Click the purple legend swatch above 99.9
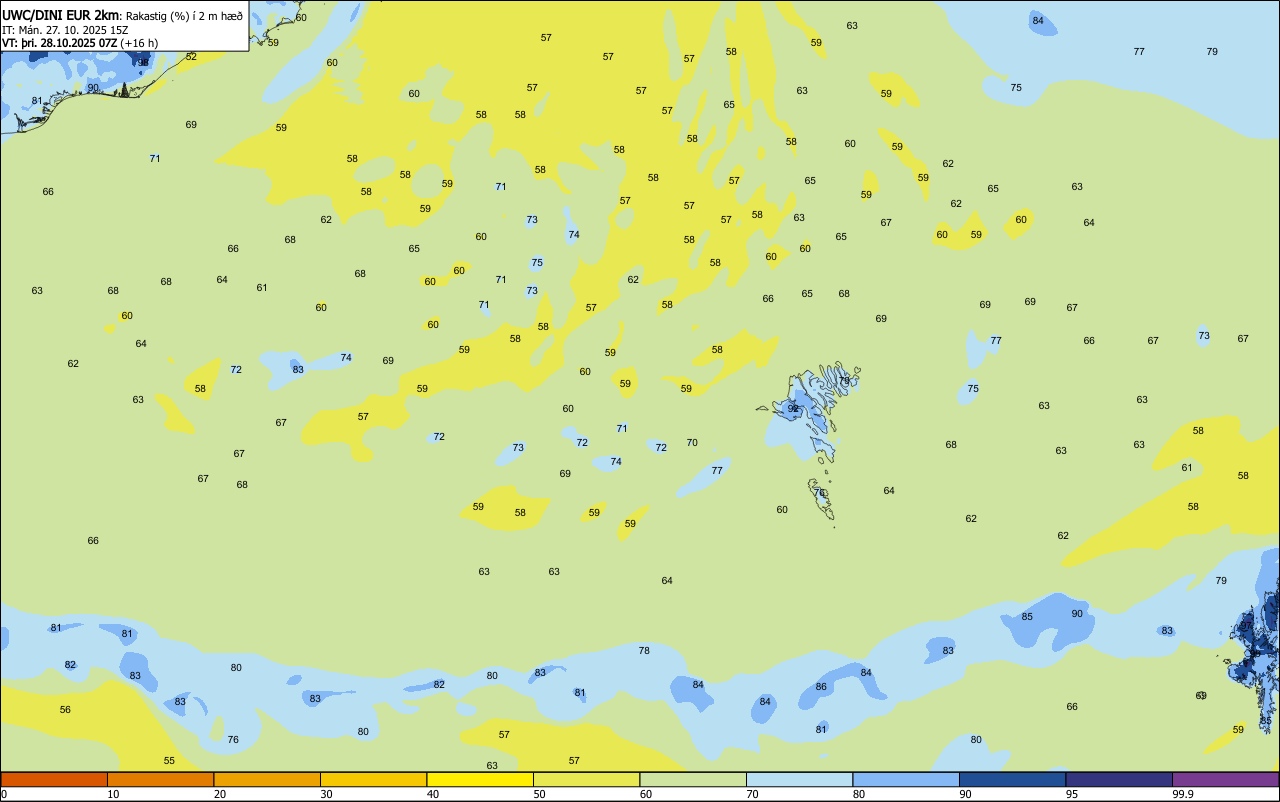1280x802 pixels. (x=1225, y=779)
